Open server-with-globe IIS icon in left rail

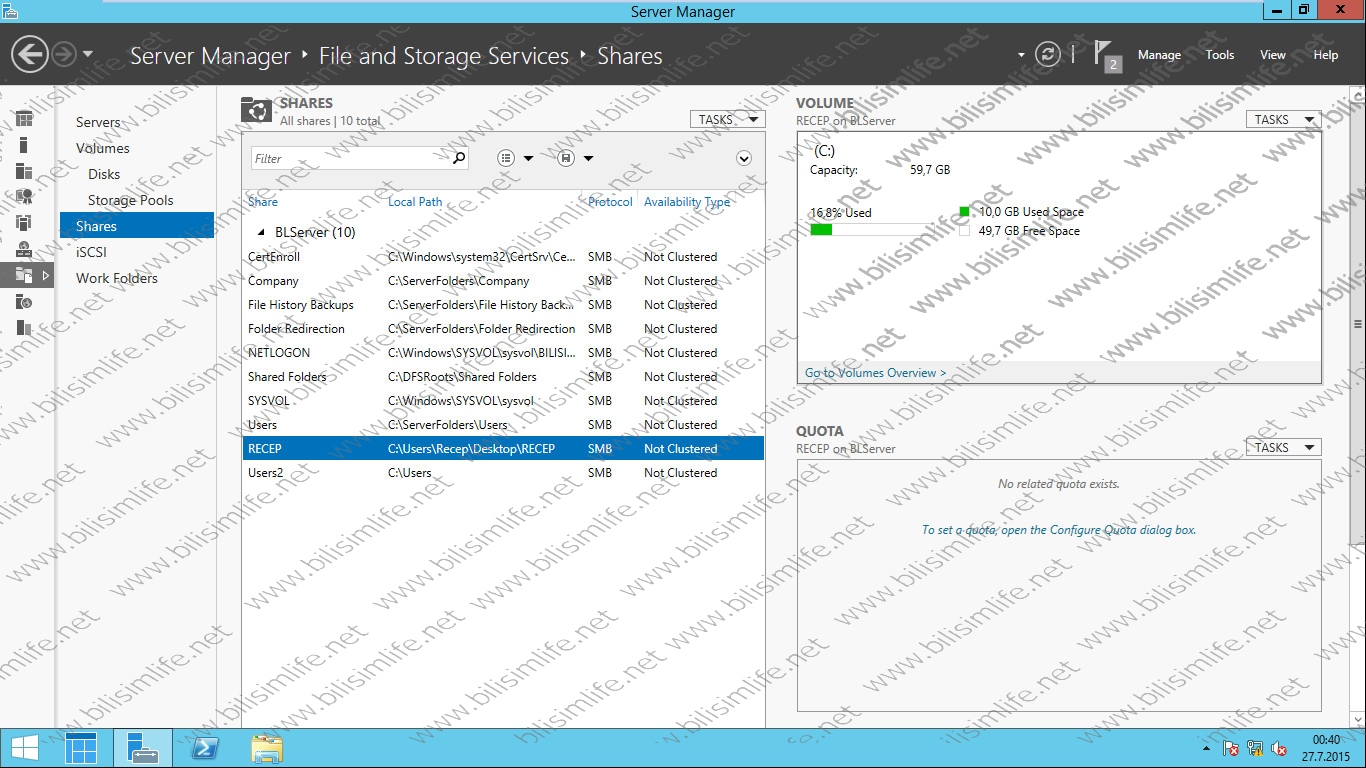24,301
